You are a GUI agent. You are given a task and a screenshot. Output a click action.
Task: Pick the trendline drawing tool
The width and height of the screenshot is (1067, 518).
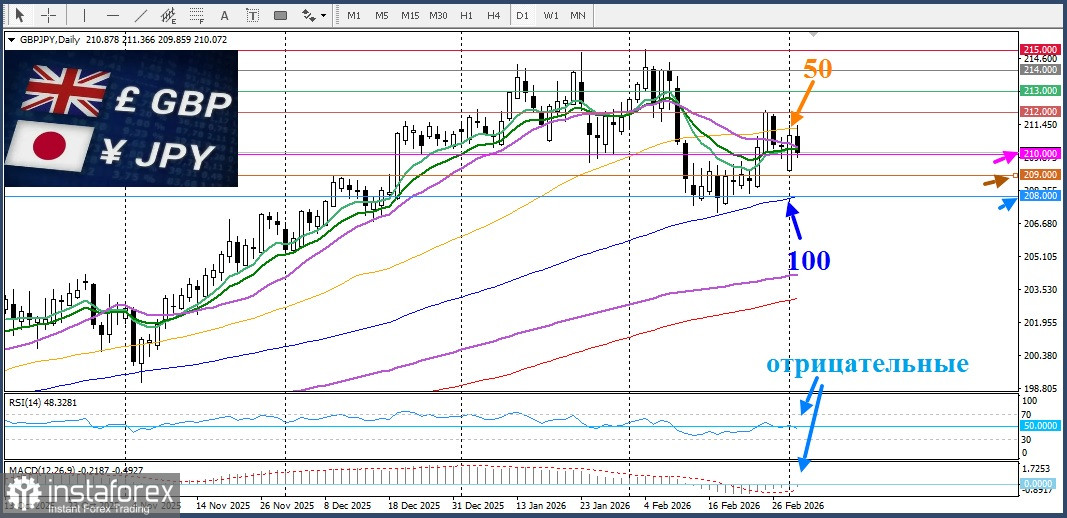[x=141, y=15]
